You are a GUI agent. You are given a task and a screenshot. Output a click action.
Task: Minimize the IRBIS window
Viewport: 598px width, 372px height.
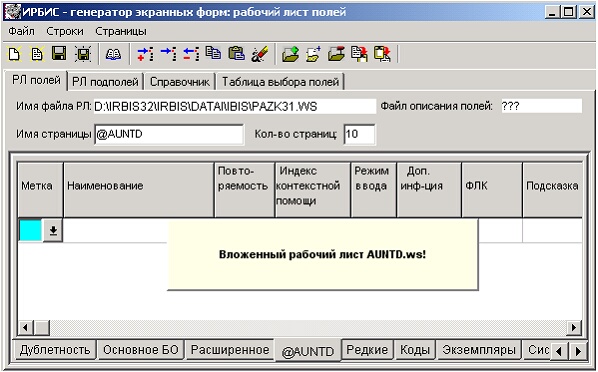coord(552,12)
